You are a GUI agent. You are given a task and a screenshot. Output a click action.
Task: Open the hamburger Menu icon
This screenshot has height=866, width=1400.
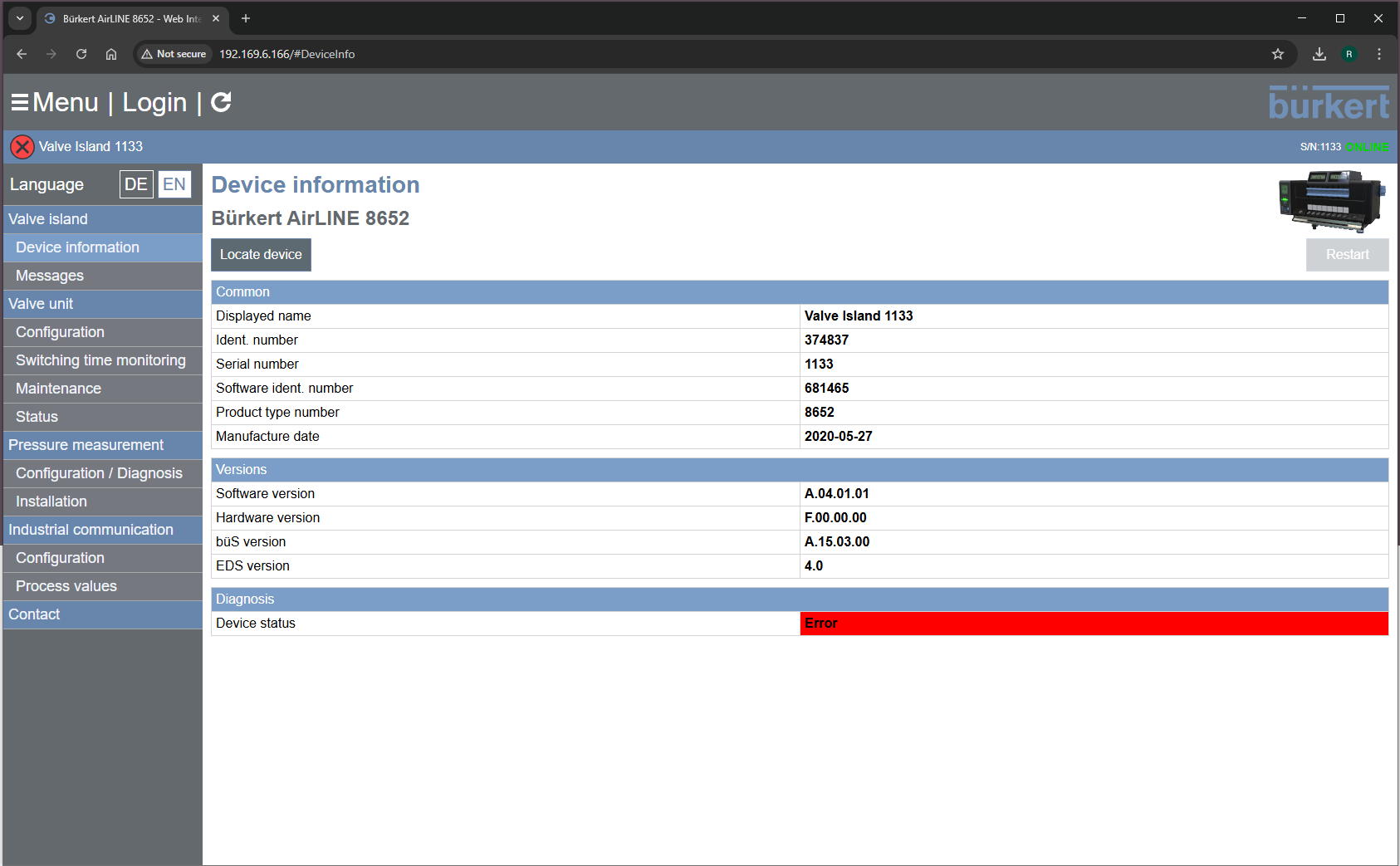point(20,102)
